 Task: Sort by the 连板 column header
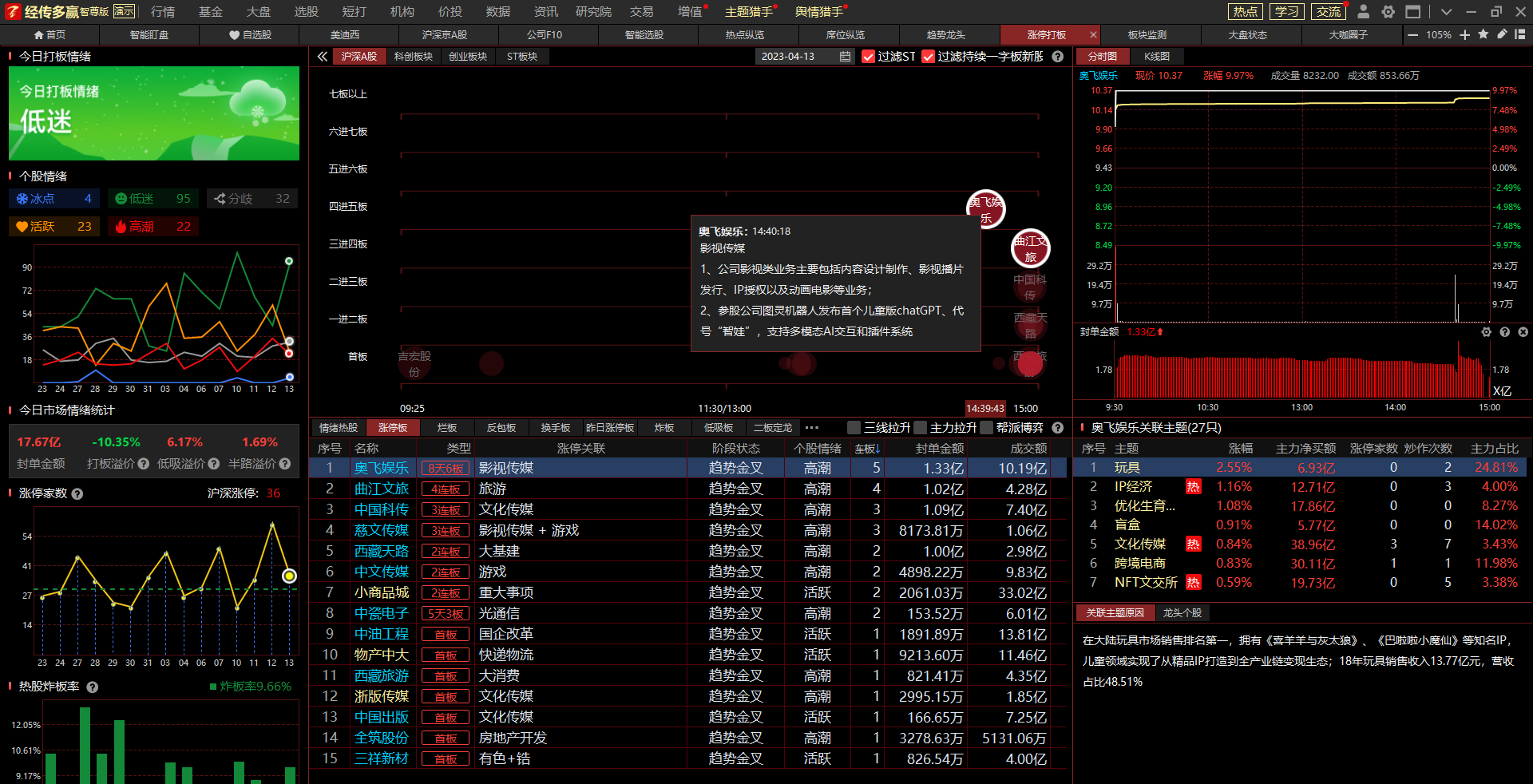(x=867, y=449)
